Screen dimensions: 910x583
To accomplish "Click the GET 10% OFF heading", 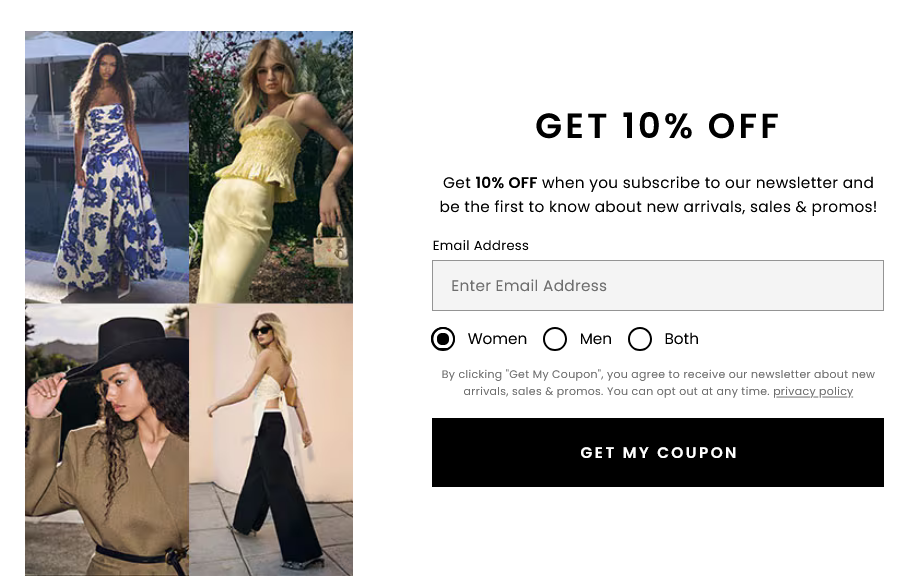I will tap(658, 126).
